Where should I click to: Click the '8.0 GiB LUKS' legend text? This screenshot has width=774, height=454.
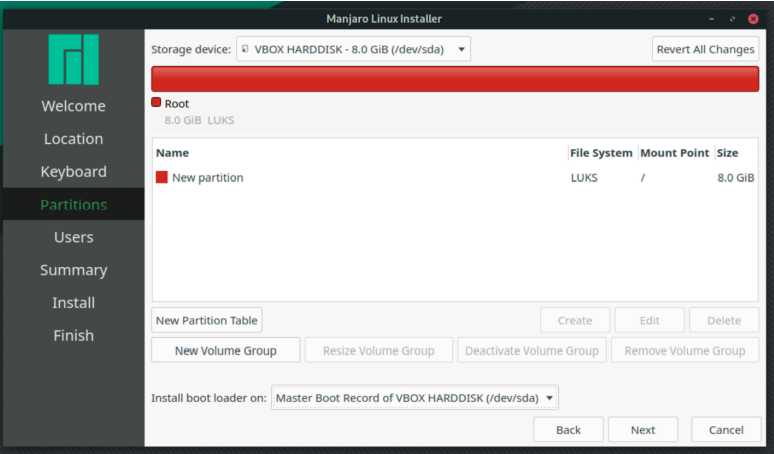pyautogui.click(x=199, y=120)
